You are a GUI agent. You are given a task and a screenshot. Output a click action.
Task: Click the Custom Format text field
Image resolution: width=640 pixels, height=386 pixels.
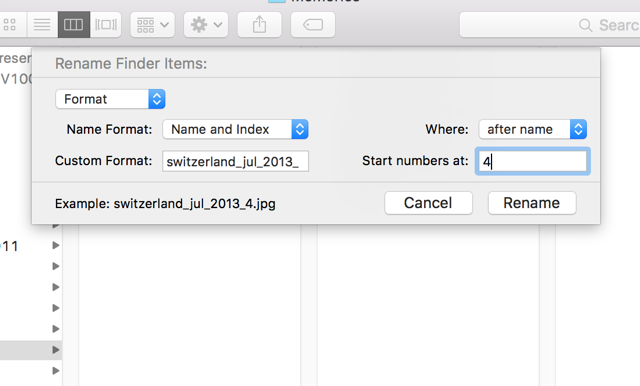coord(236,161)
